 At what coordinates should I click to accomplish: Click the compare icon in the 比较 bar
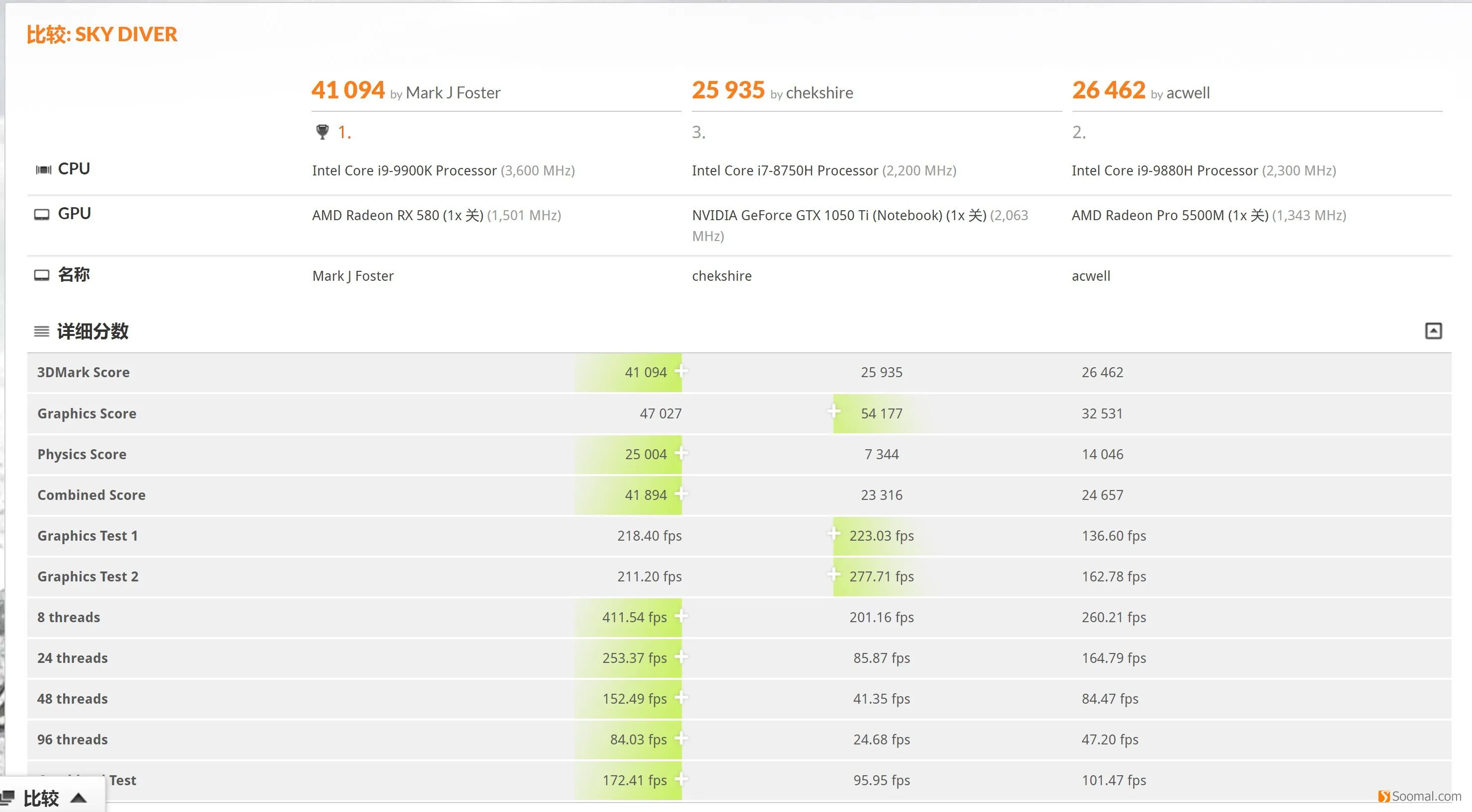(x=7, y=798)
